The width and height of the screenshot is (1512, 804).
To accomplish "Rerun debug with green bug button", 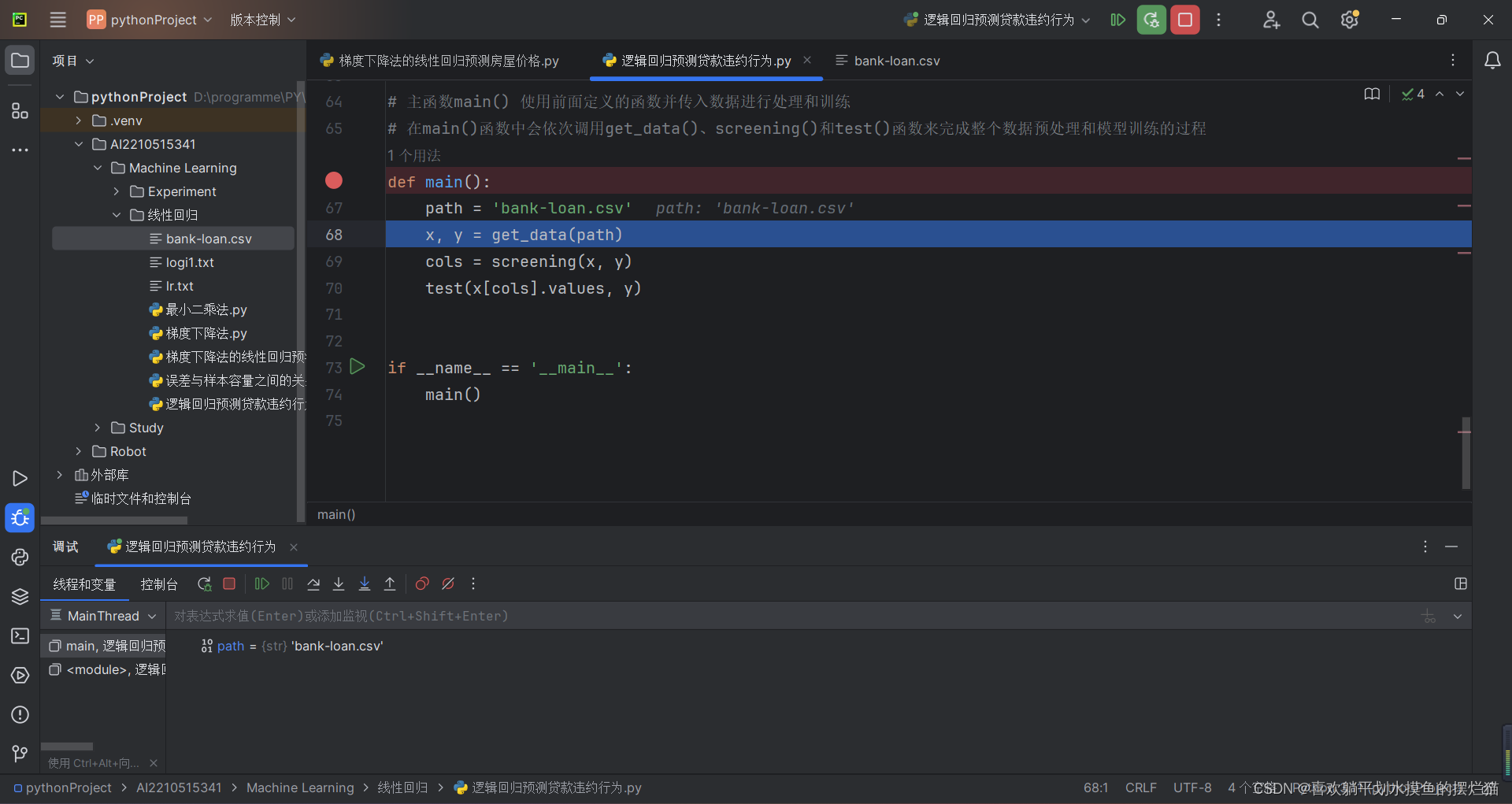I will tap(1151, 20).
